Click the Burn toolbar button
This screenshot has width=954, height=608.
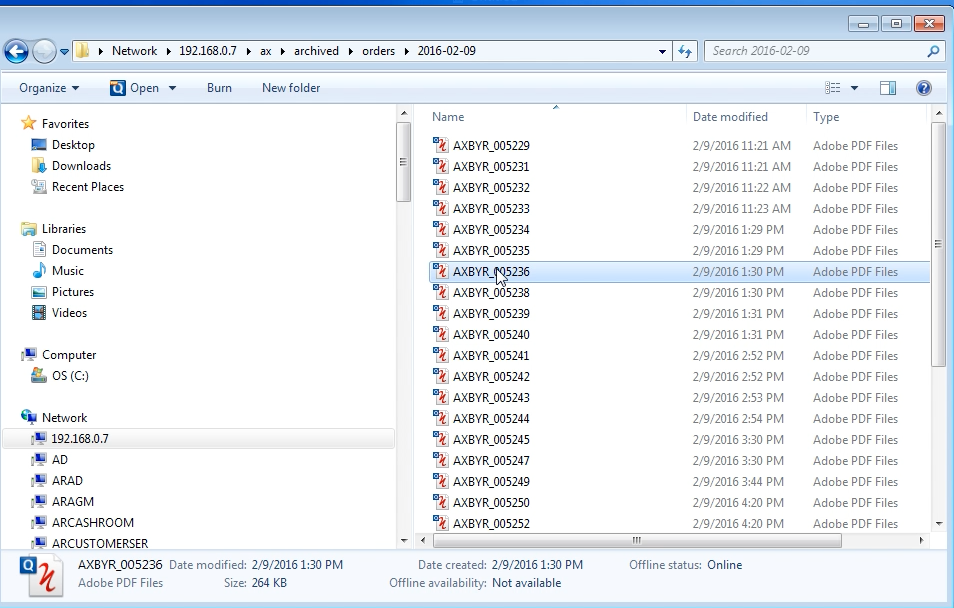click(x=219, y=88)
